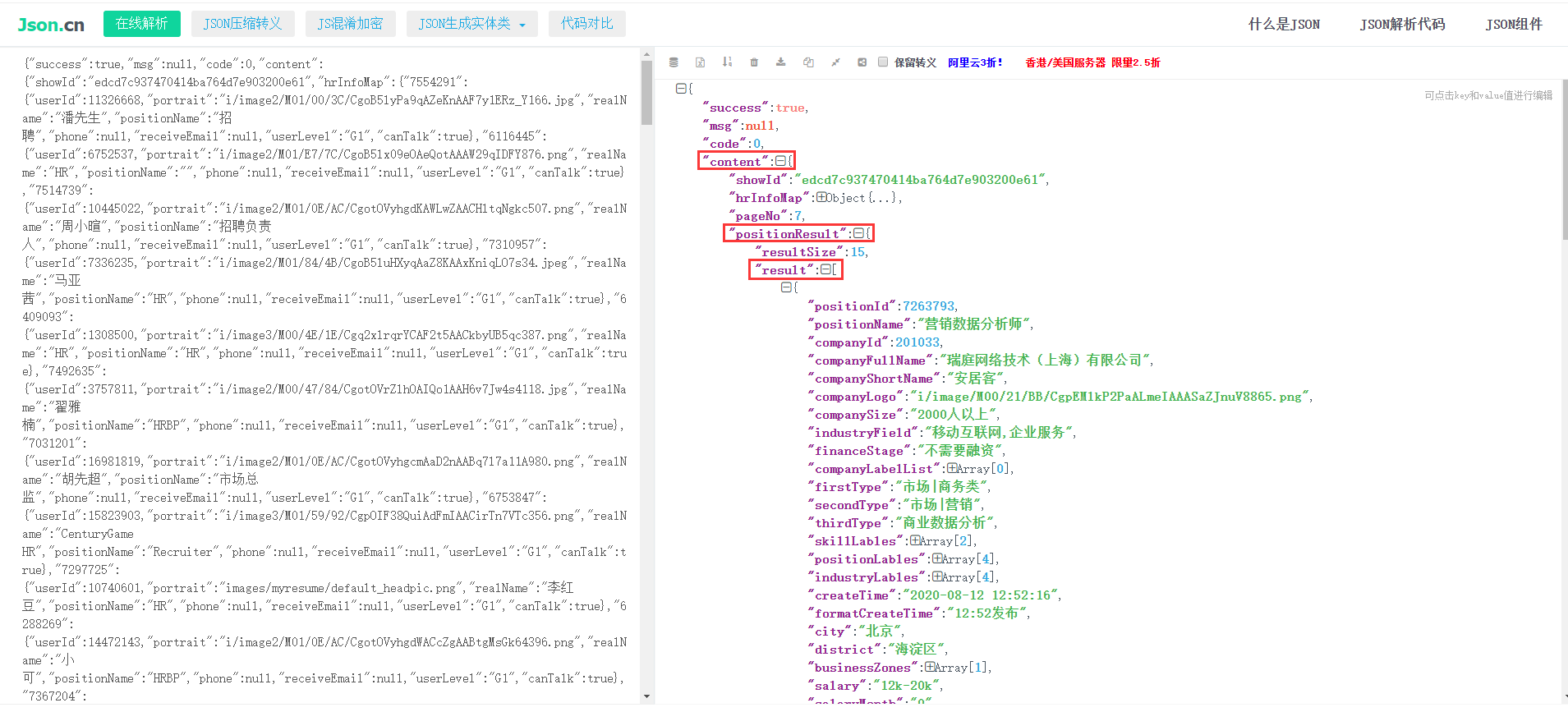Collapse the positionResult object node
Image resolution: width=1568 pixels, height=712 pixels.
tap(858, 233)
